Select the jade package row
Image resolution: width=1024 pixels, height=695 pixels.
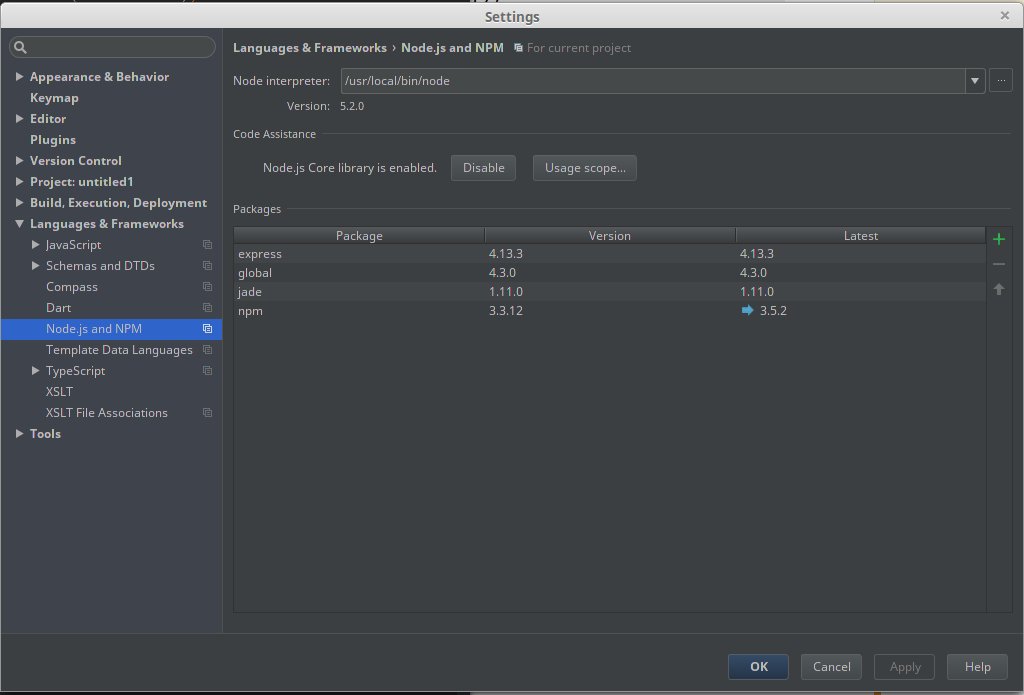pyautogui.click(x=609, y=291)
